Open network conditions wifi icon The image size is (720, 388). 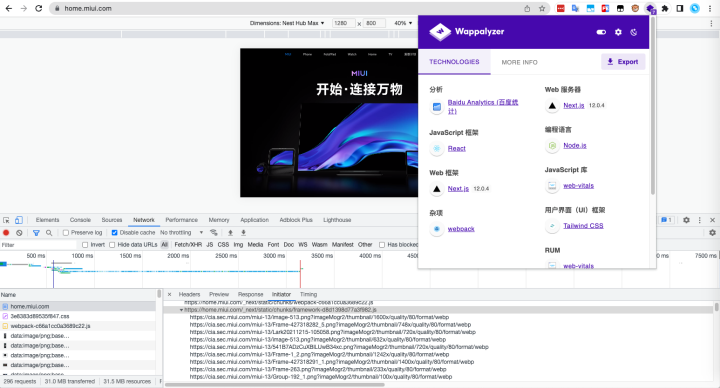click(214, 233)
